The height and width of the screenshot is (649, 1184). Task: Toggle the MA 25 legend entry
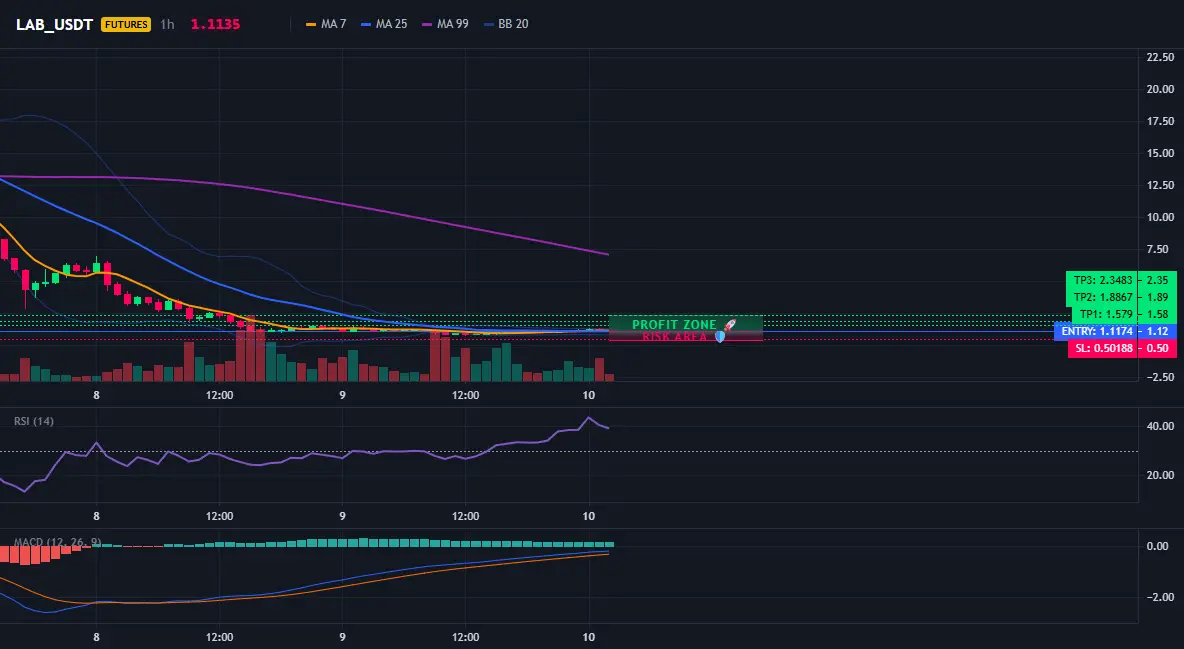pyautogui.click(x=384, y=24)
